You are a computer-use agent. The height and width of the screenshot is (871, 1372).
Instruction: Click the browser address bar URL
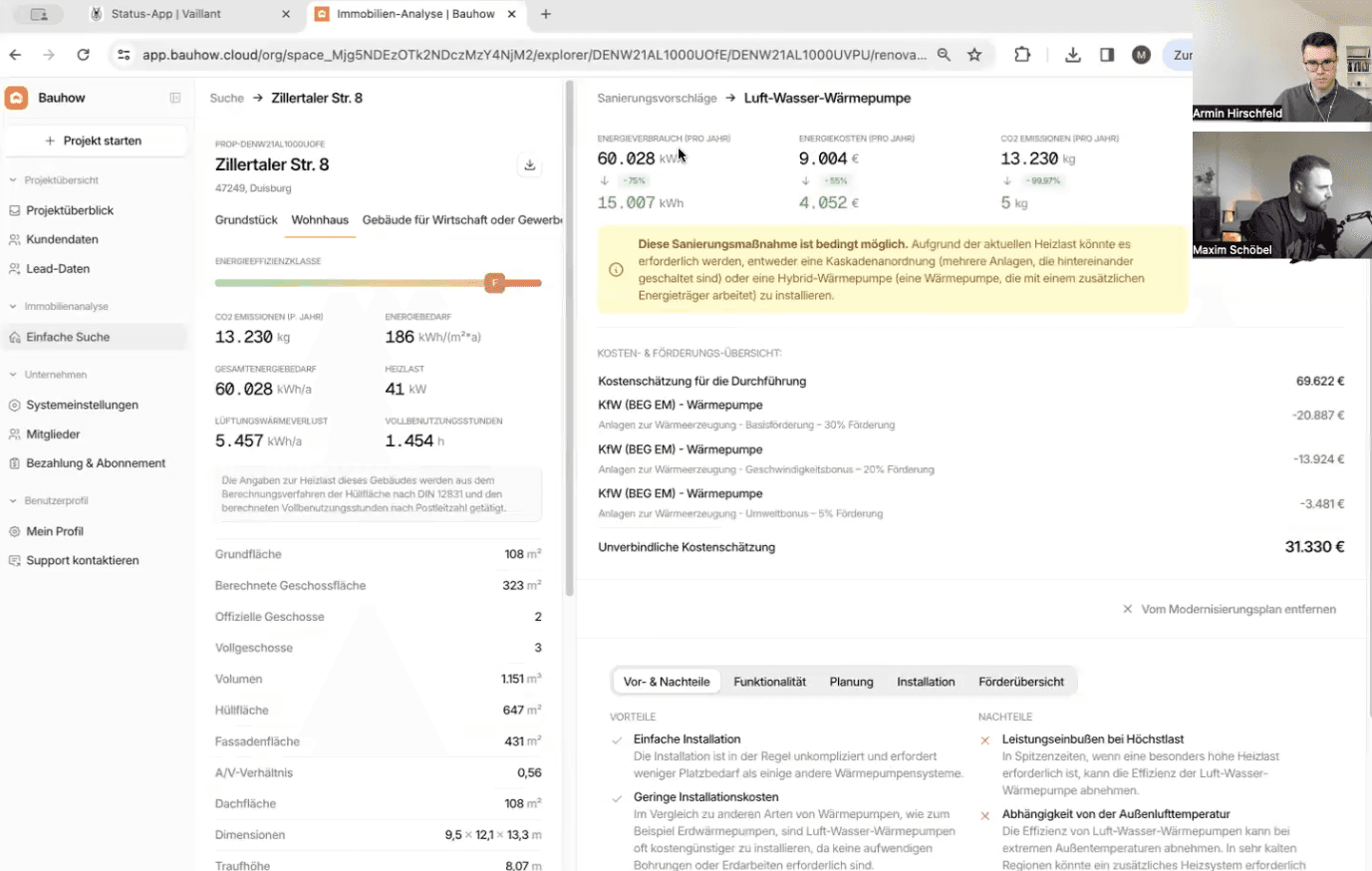(x=534, y=55)
